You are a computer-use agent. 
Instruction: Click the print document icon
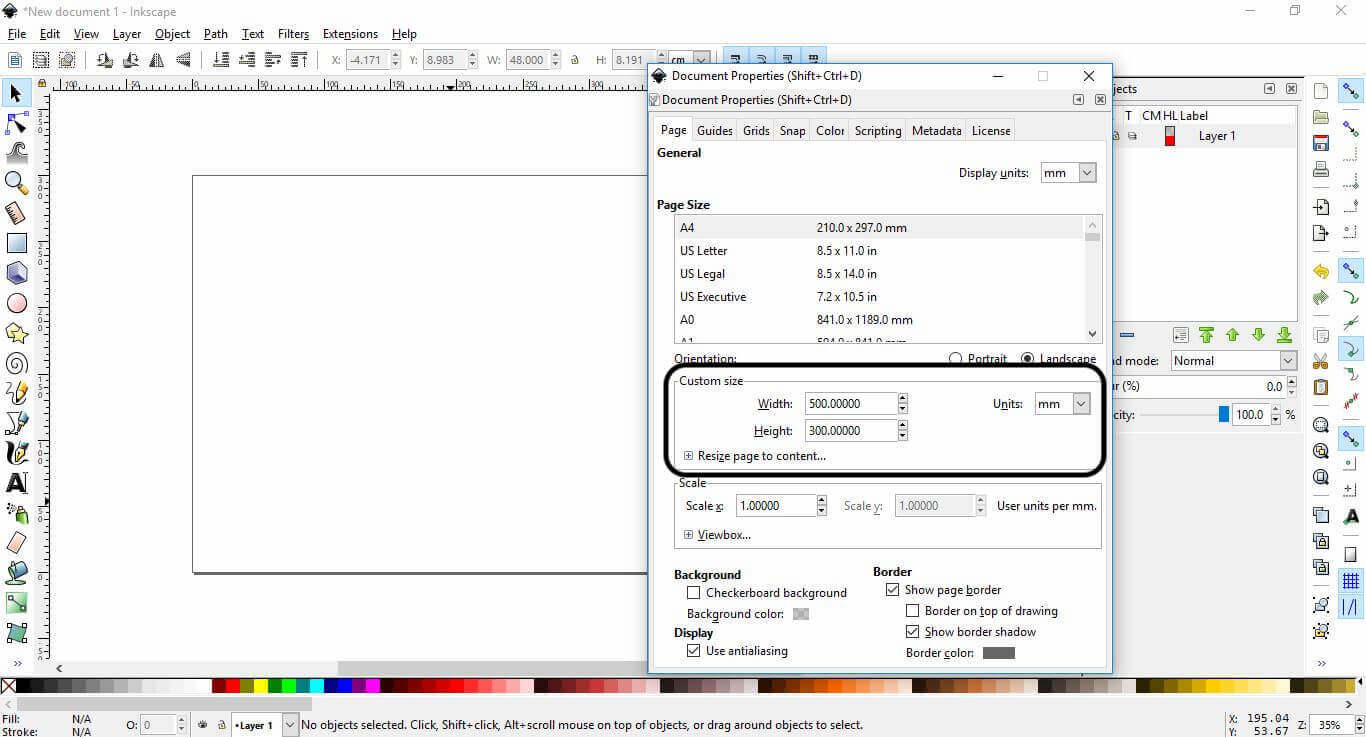tap(1321, 169)
